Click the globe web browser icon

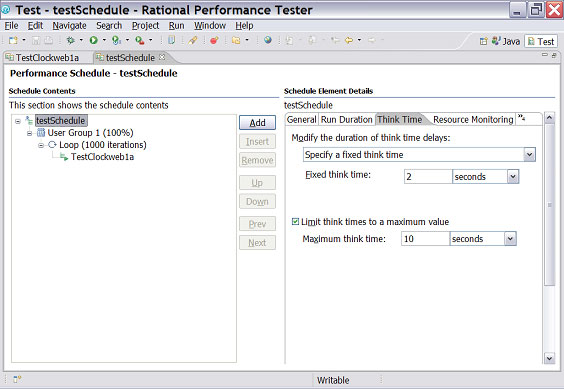coord(268,40)
